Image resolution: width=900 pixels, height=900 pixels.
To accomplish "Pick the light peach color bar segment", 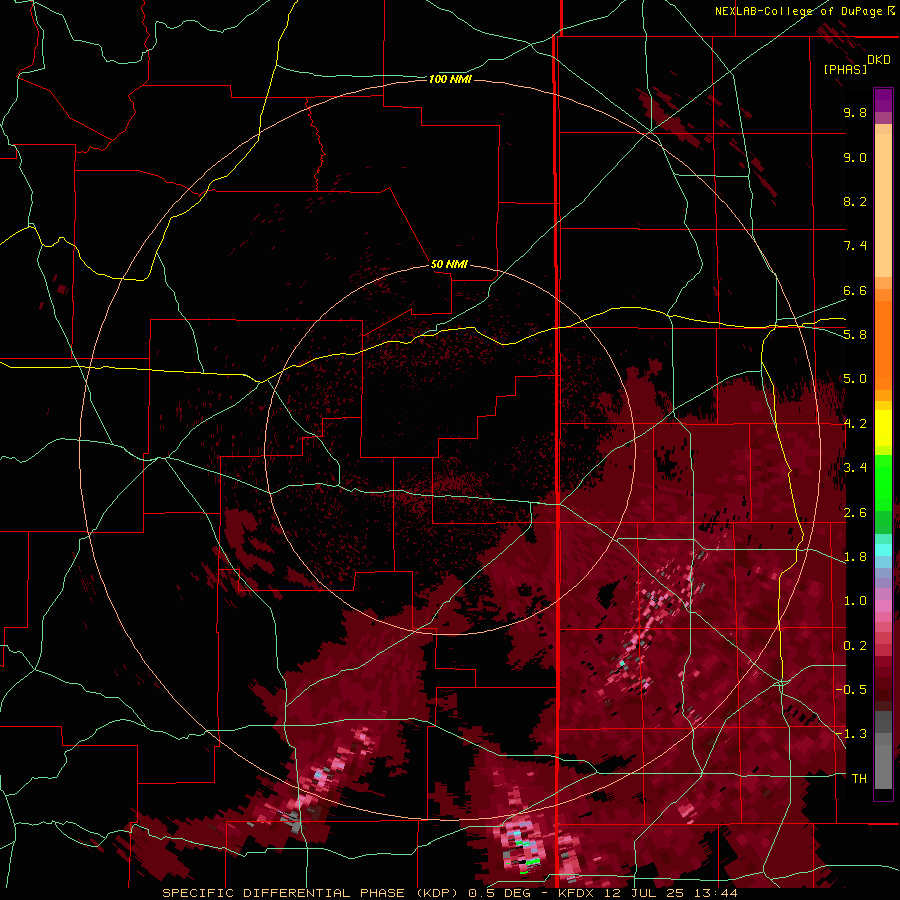I will 883,205.
